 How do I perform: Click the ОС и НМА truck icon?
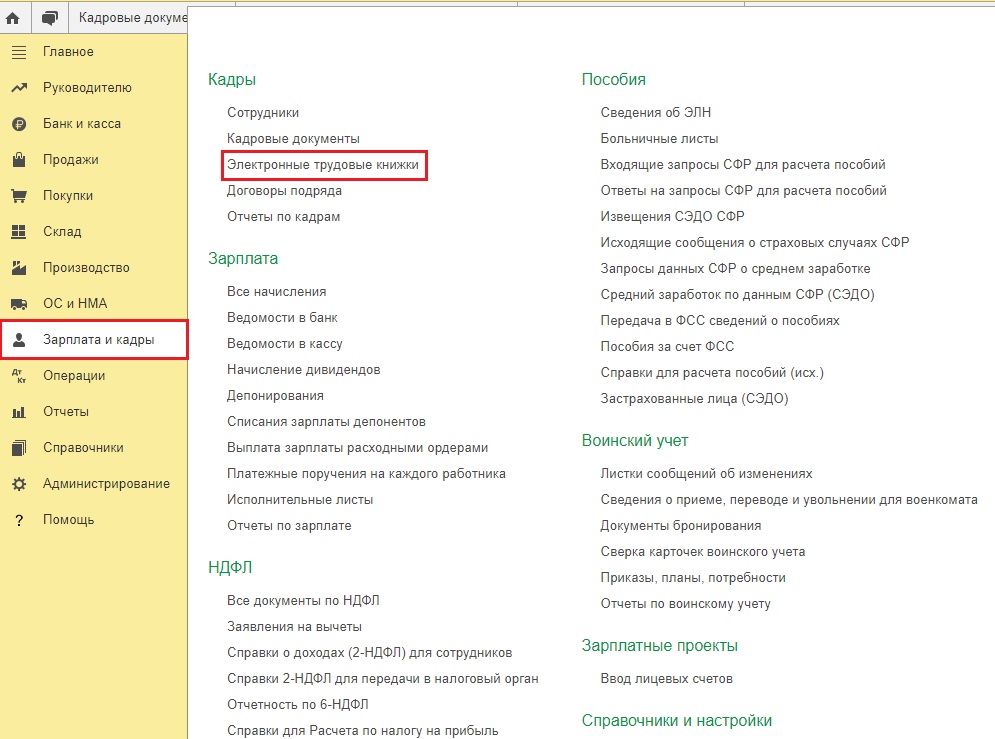pyautogui.click(x=19, y=304)
